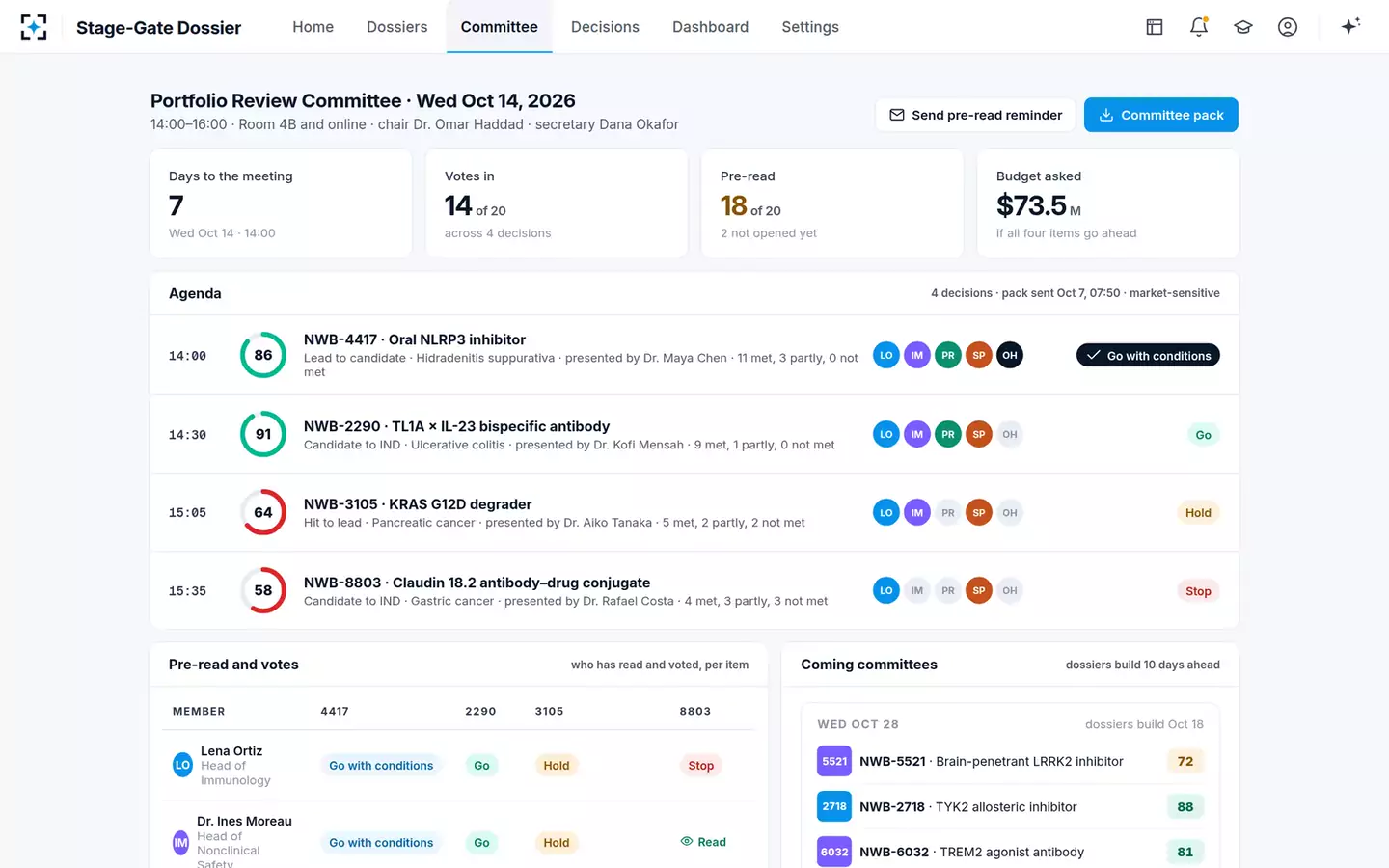Click the 64 score ring for NWB-3105
This screenshot has width=1389, height=868.
(x=263, y=512)
